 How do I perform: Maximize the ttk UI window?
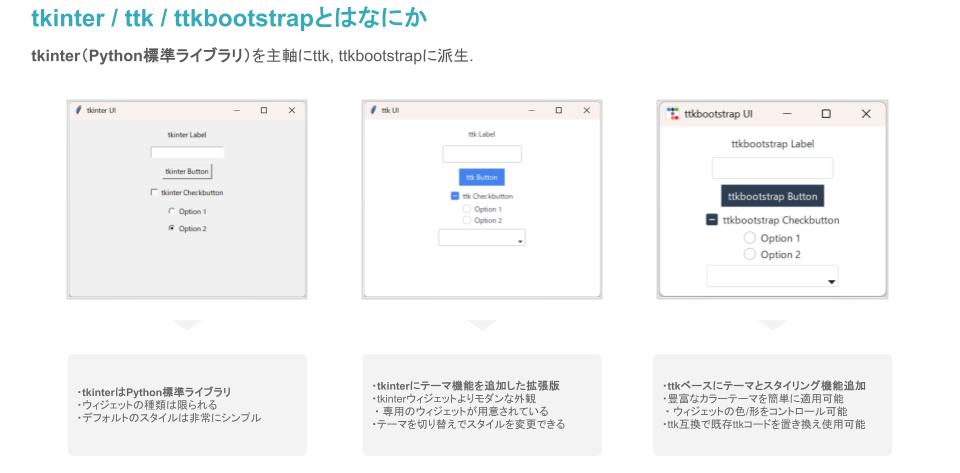click(x=558, y=110)
